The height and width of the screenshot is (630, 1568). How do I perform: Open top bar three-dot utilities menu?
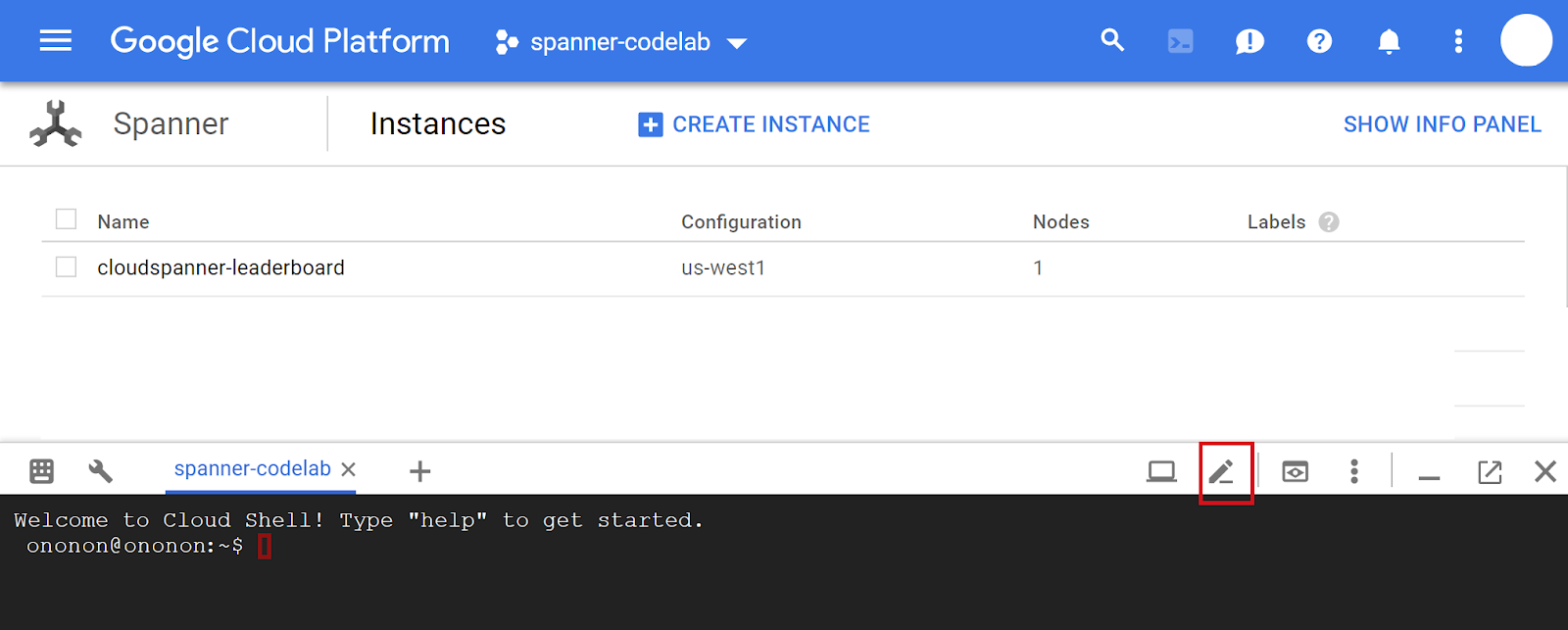click(x=1458, y=41)
